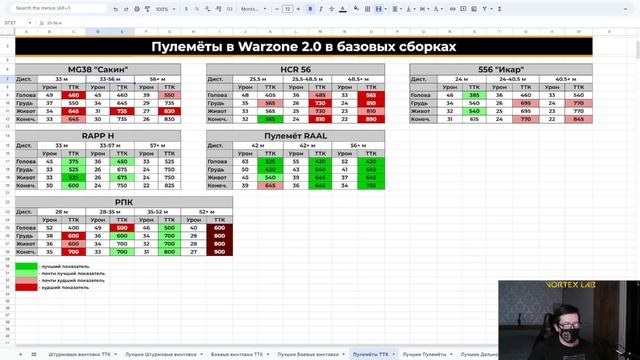
Task: Open horizontal align dropdown
Action: (396, 9)
